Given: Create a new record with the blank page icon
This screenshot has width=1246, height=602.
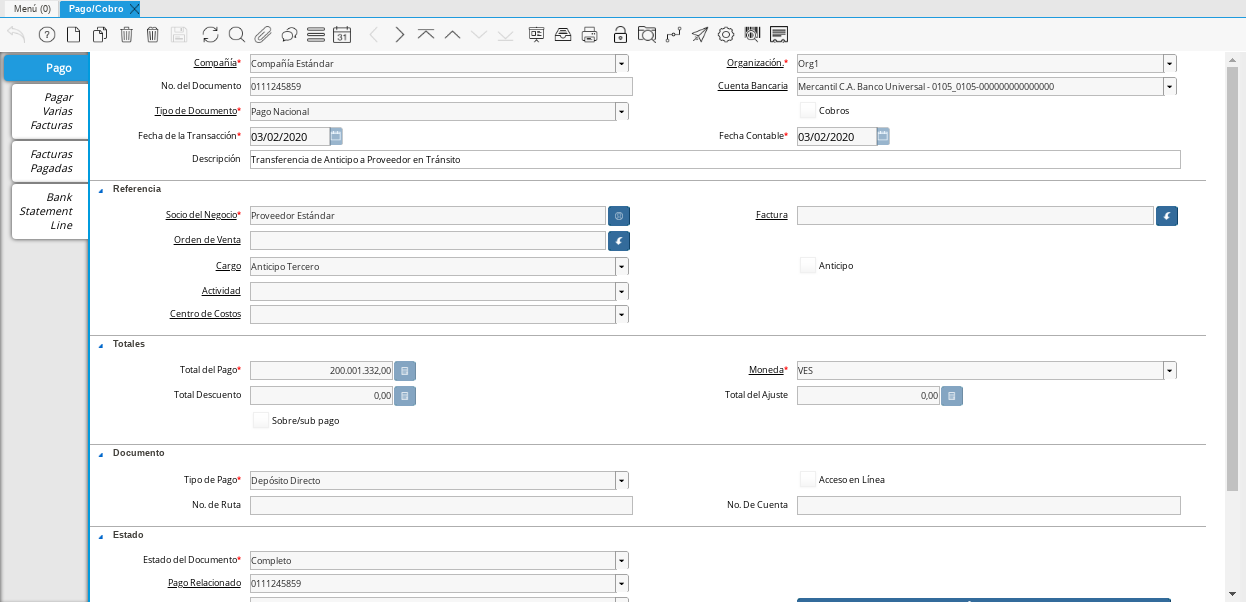Looking at the screenshot, I should pos(73,35).
